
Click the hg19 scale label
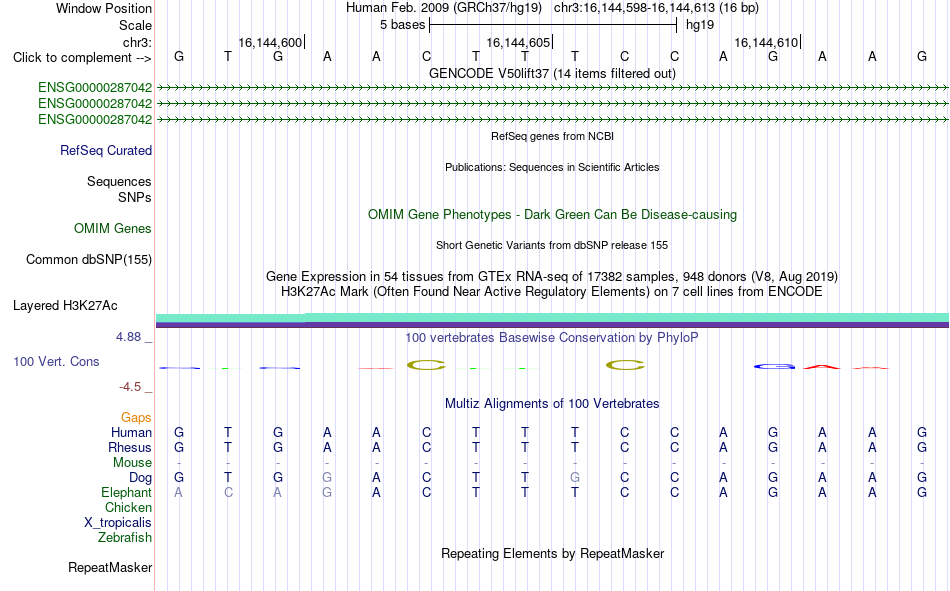click(x=700, y=25)
